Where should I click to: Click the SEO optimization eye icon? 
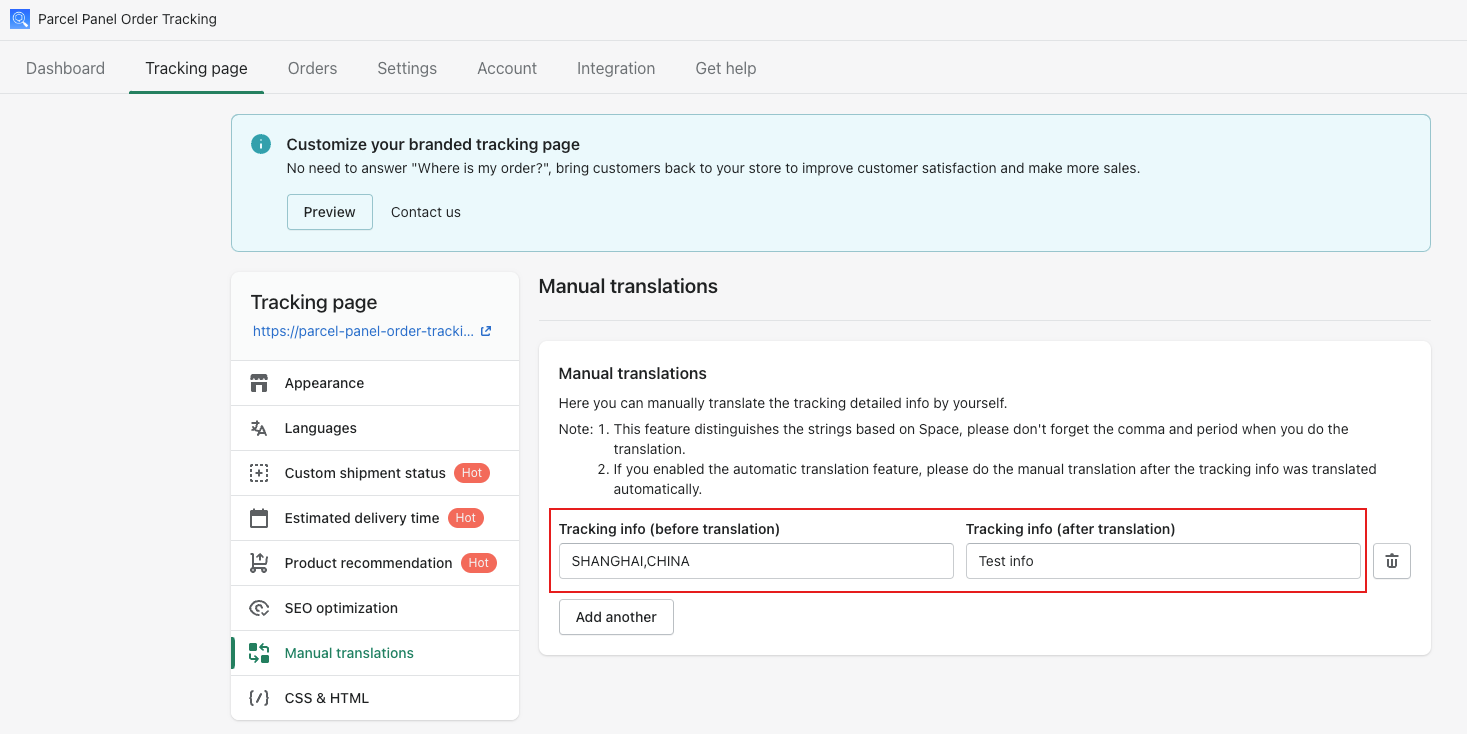point(259,608)
